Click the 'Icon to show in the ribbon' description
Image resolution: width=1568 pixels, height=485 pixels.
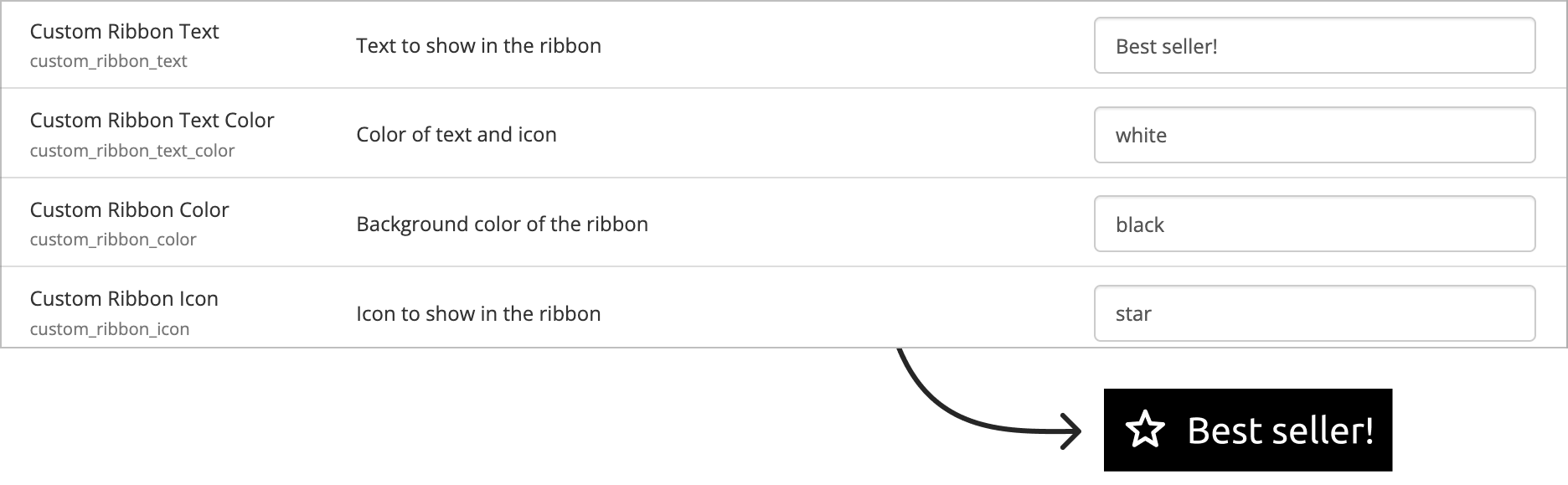coord(478,313)
